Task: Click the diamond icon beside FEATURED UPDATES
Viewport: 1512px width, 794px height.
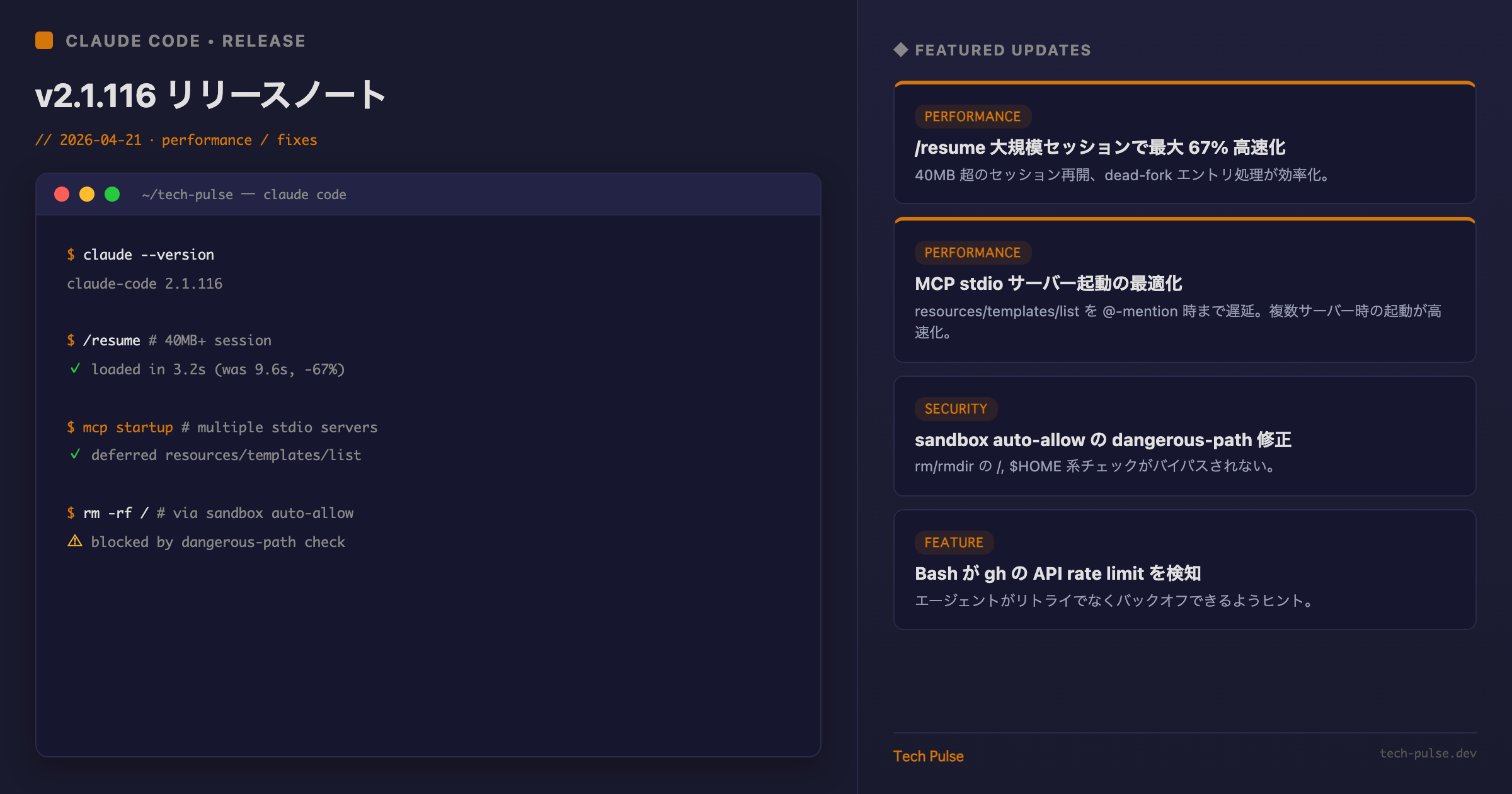Action: [x=901, y=50]
